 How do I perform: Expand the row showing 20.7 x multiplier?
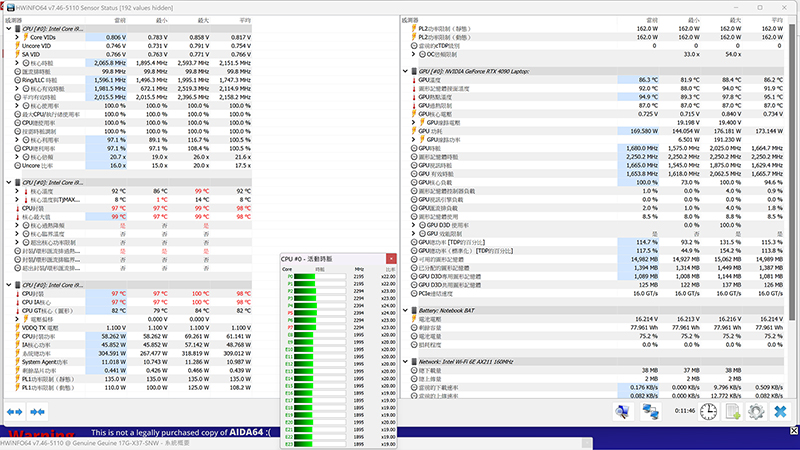(x=17, y=157)
